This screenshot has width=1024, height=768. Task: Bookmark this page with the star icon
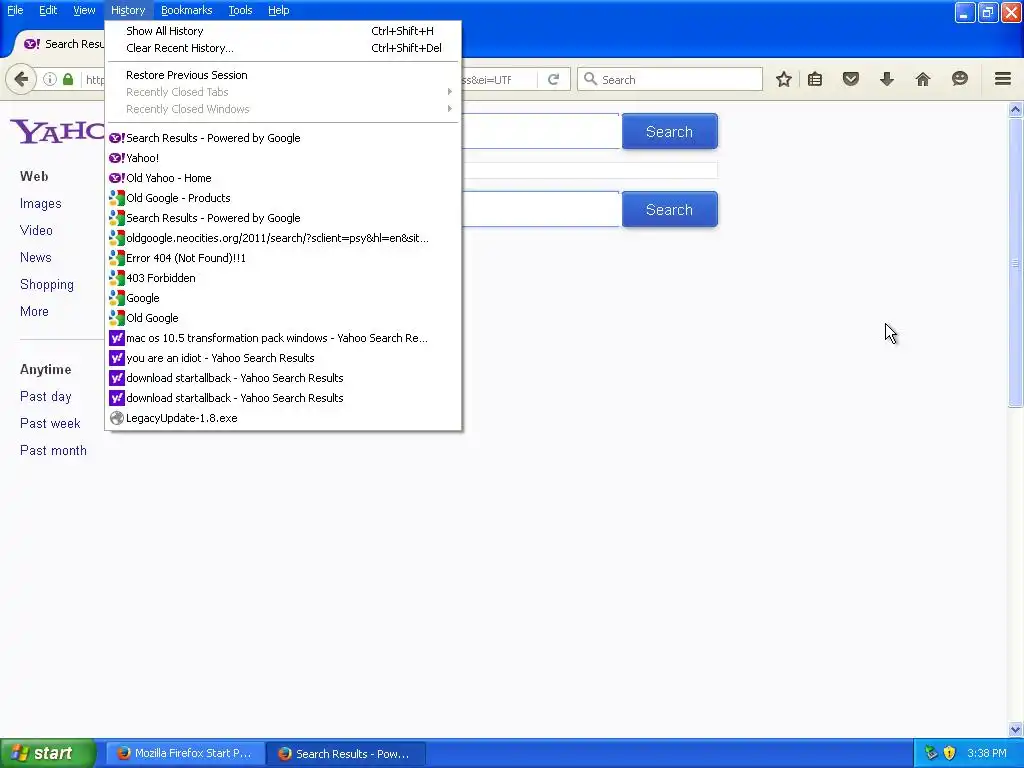[784, 80]
